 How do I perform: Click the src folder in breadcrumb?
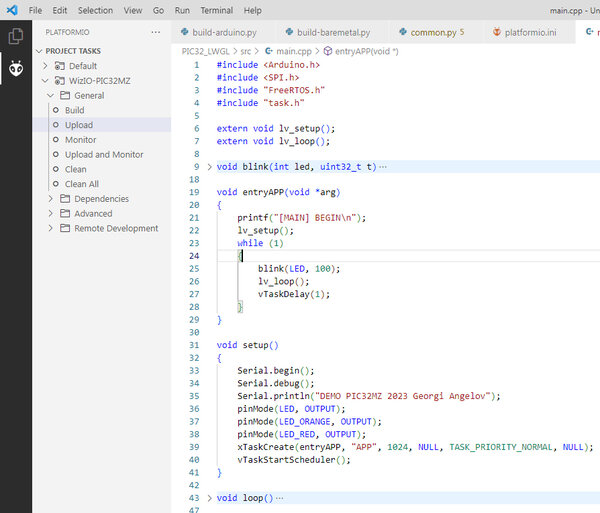[x=246, y=51]
